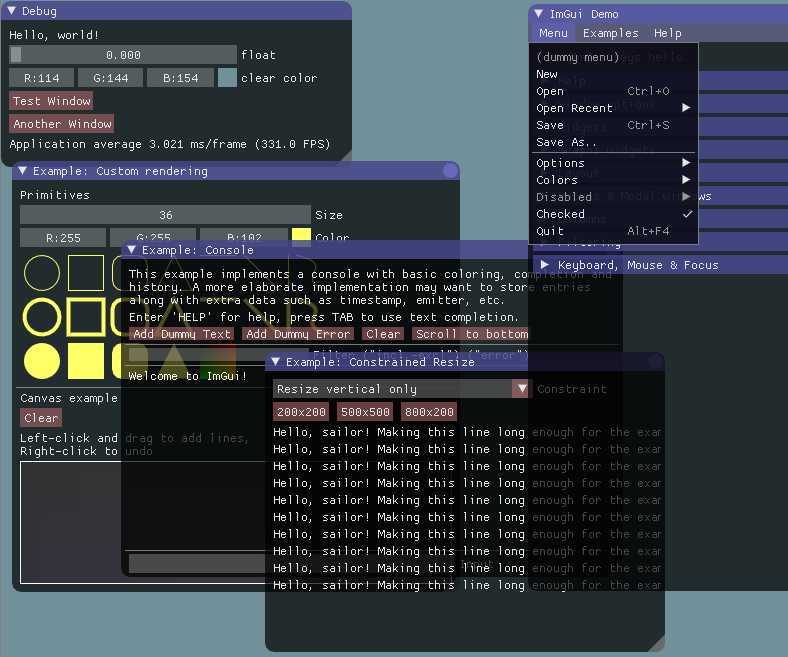Collapse the Example: Console window triangle
788x657 pixels.
click(x=132, y=249)
